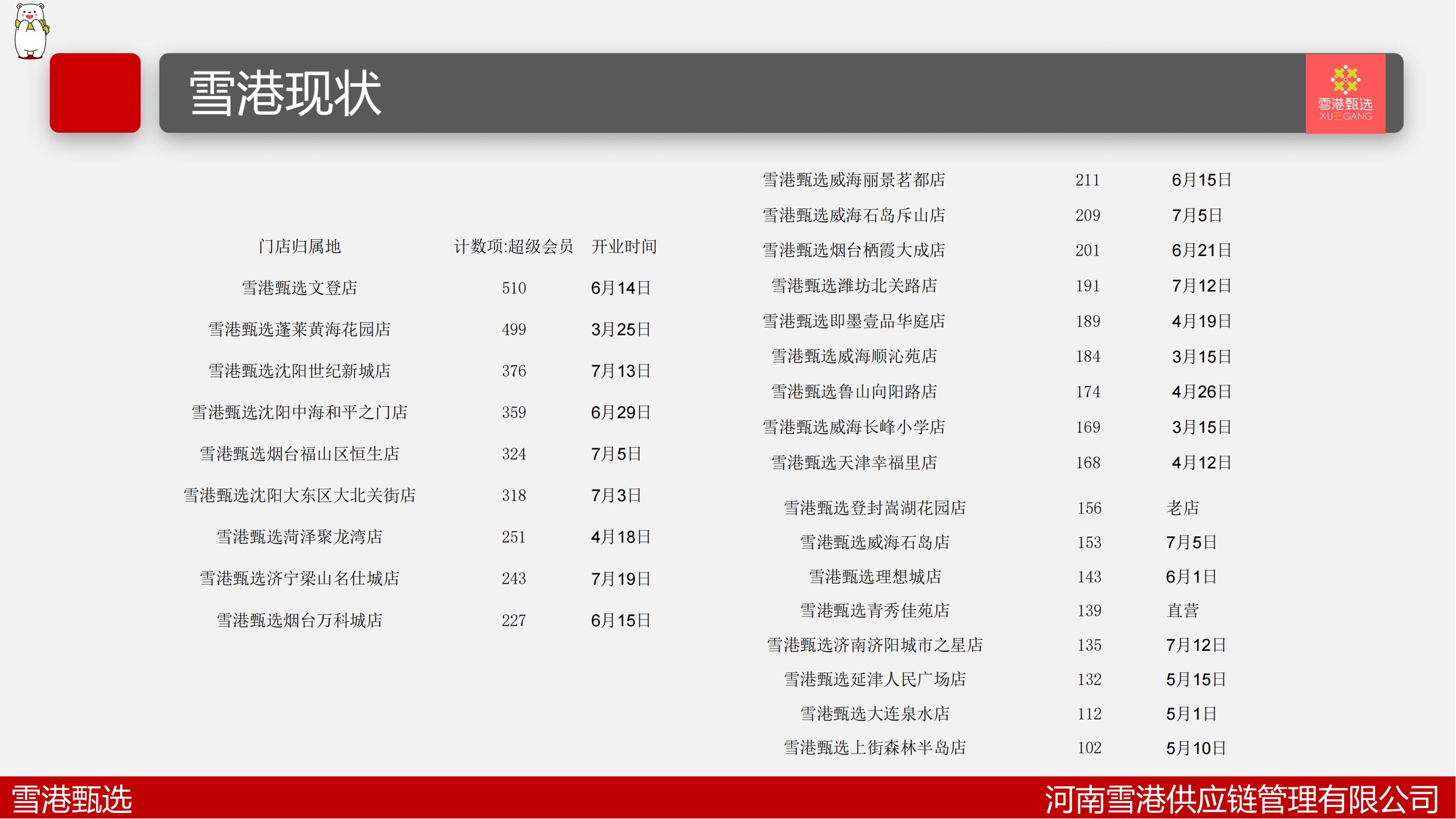Select store name 雪港甄选上街森林半岛店

[875, 747]
